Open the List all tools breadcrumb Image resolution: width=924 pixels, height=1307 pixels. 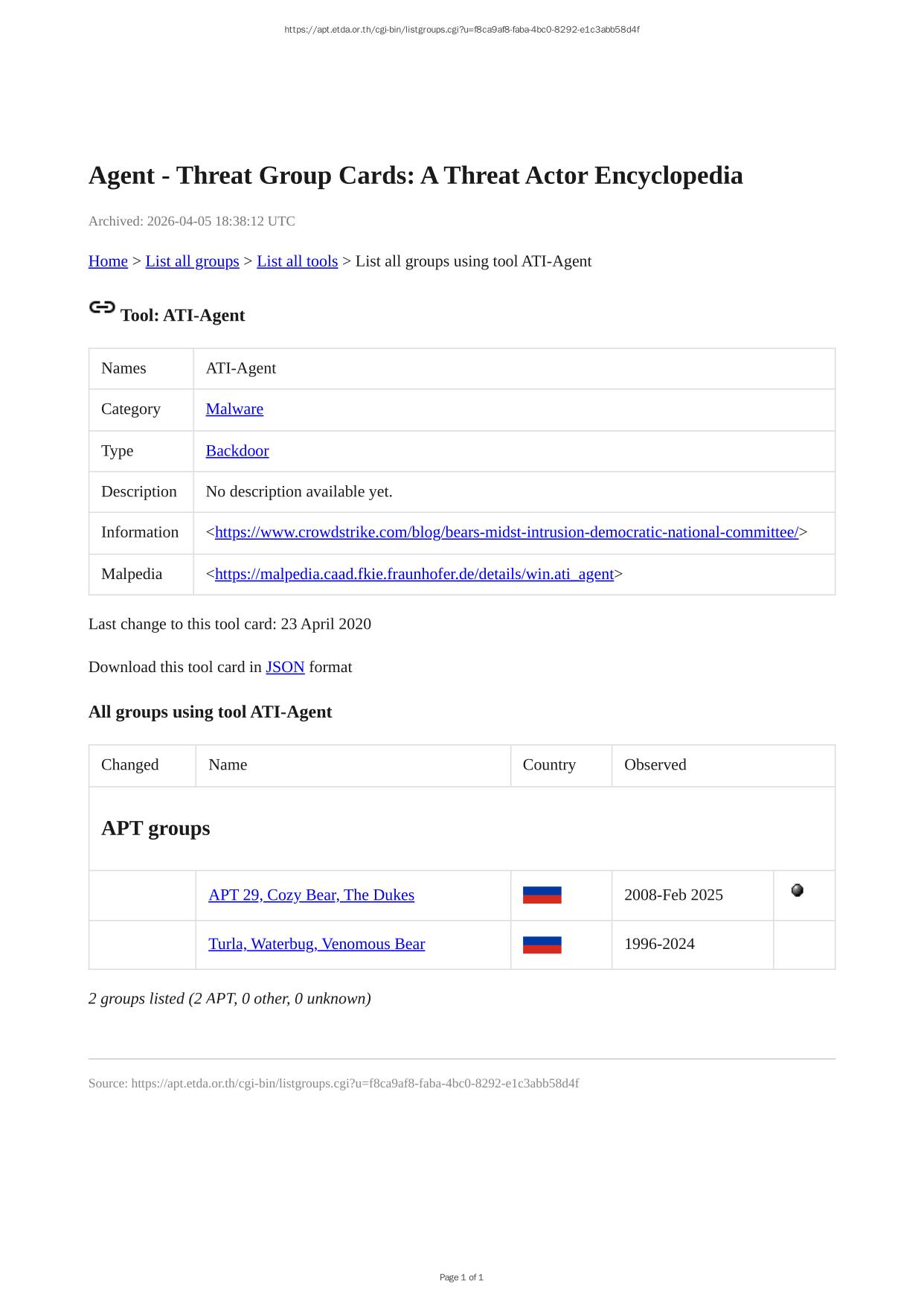click(x=297, y=261)
